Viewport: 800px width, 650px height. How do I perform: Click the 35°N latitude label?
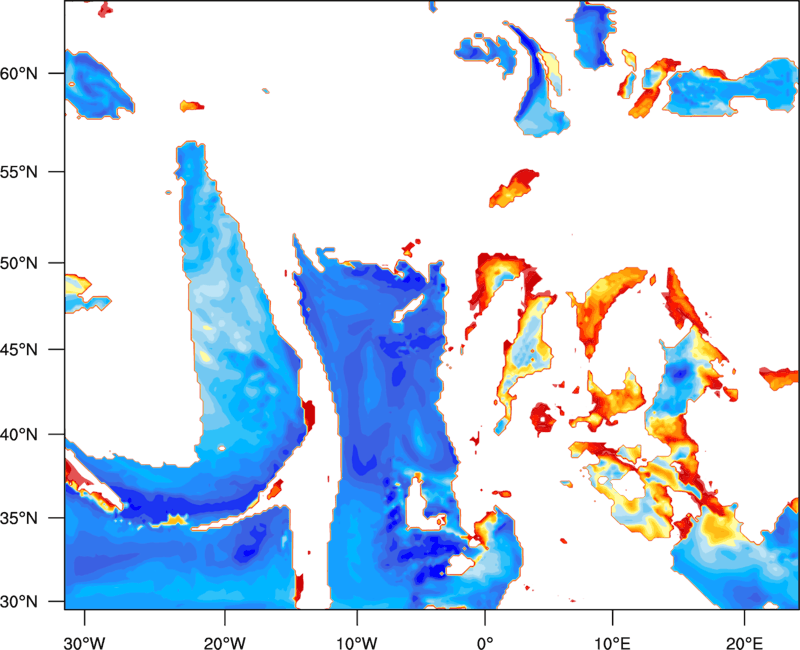pyautogui.click(x=19, y=518)
